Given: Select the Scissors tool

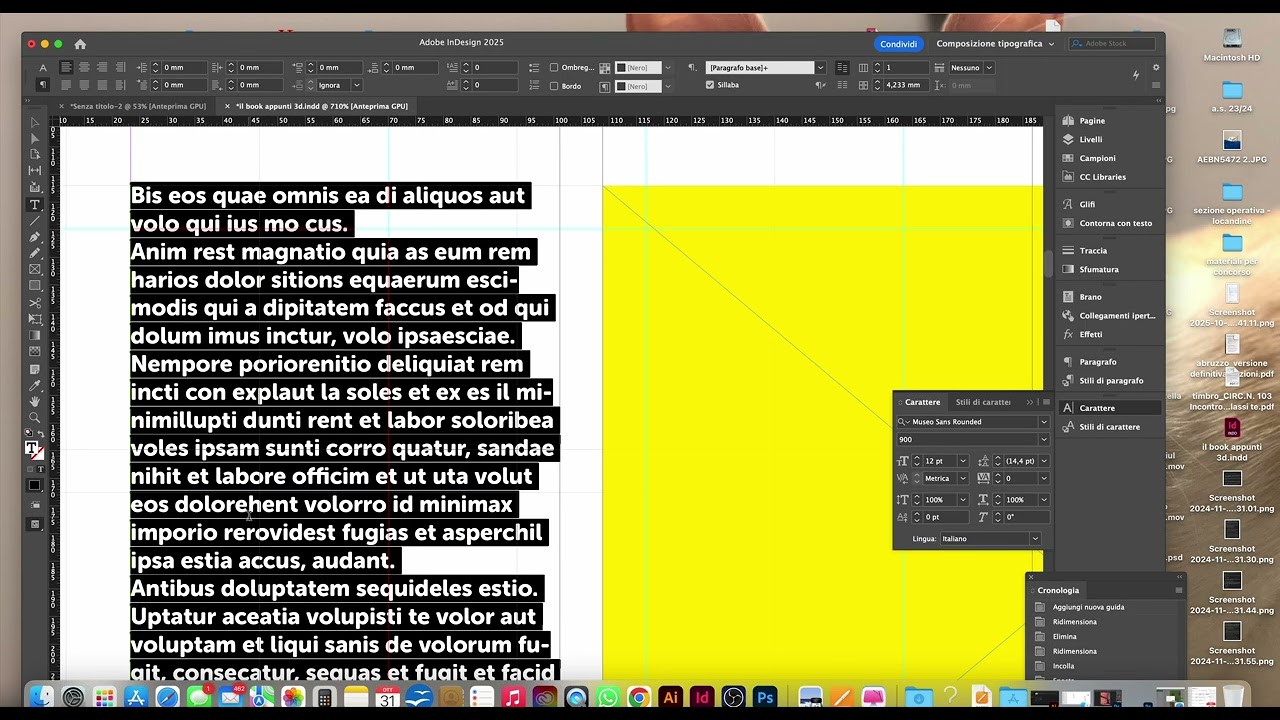Looking at the screenshot, I should coord(35,302).
